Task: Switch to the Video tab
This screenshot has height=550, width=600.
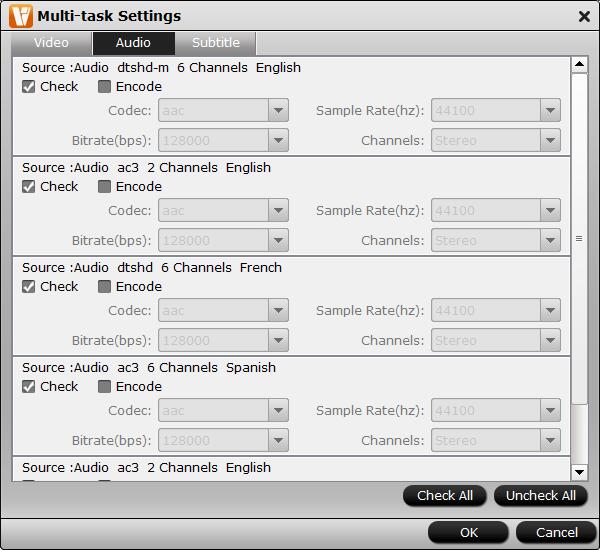Action: tap(51, 42)
